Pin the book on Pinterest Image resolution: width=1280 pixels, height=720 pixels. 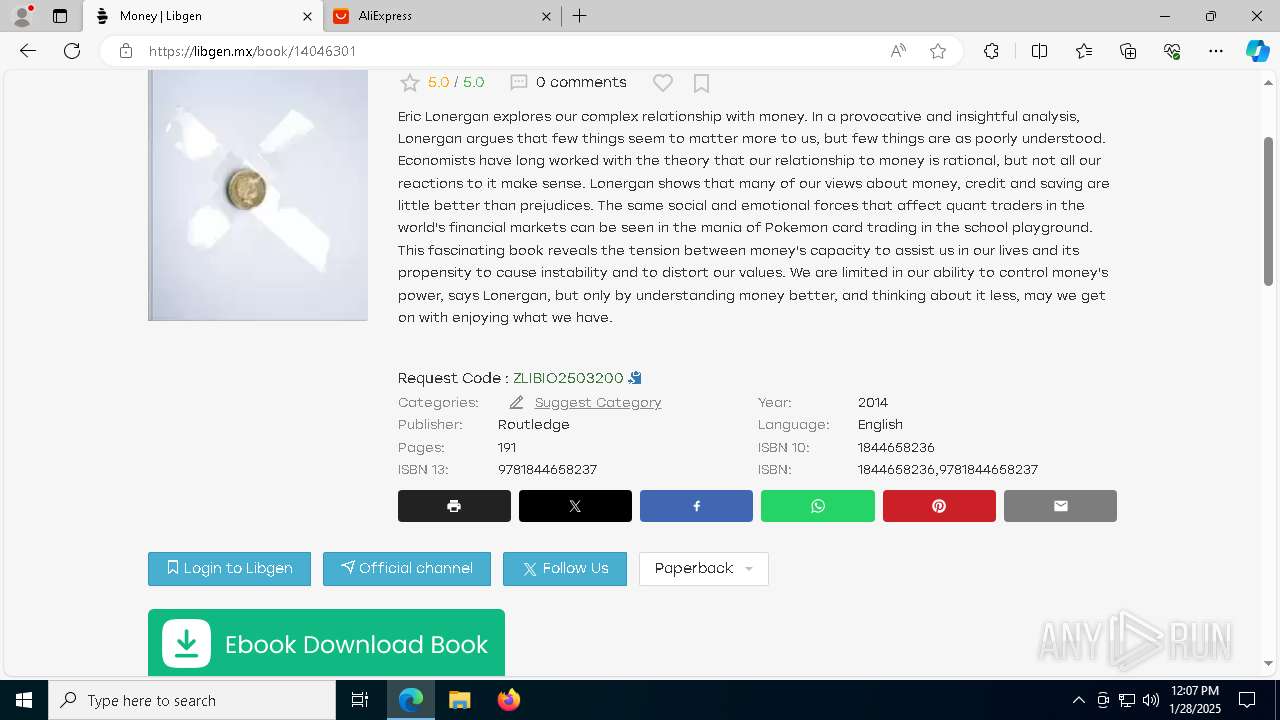(x=939, y=506)
